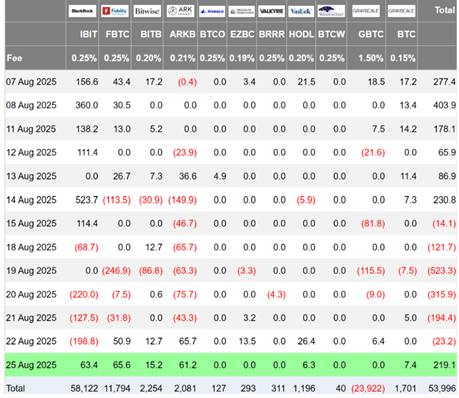Click FBTC outflow (246.9) on 19 Aug

(116, 271)
